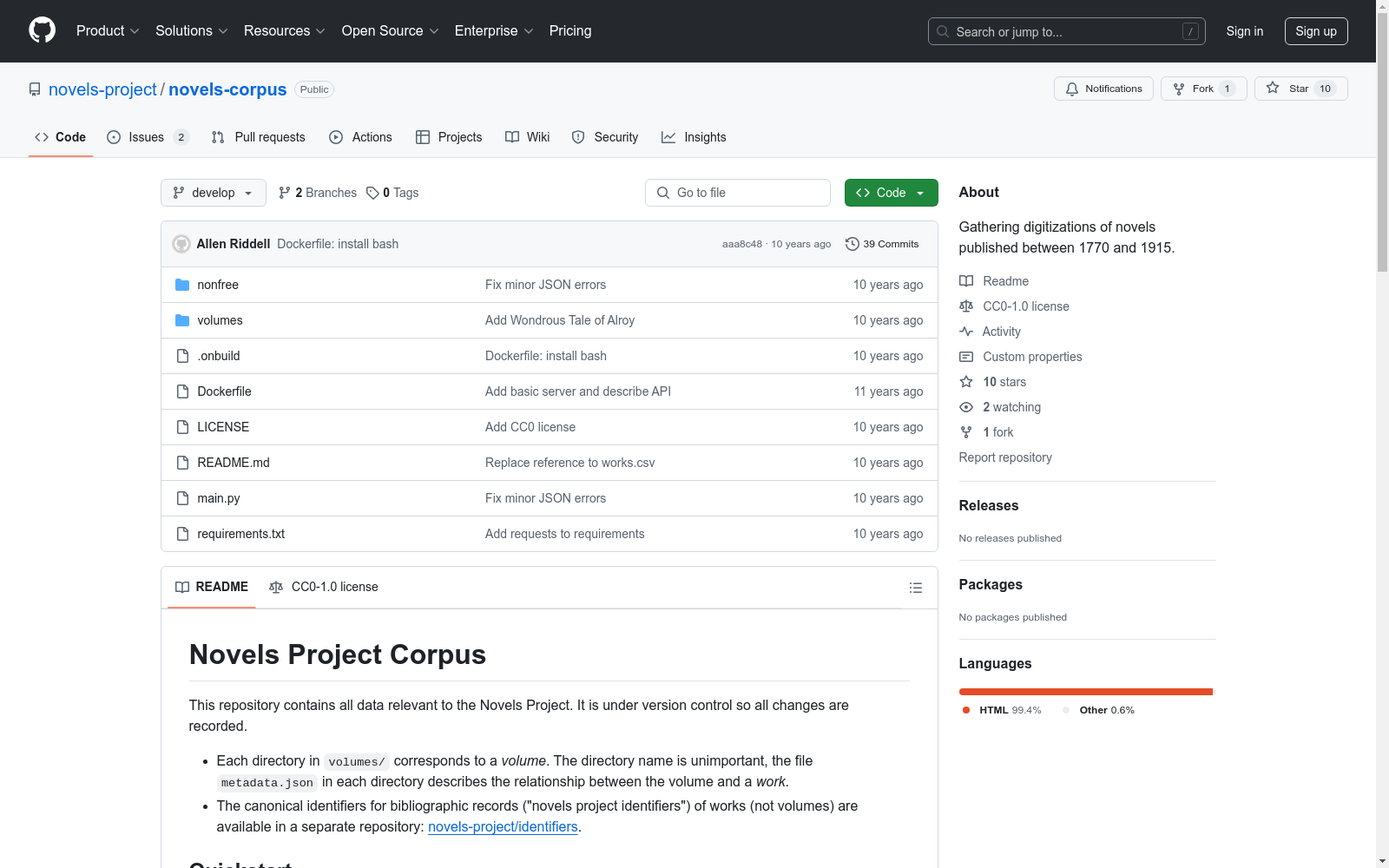The image size is (1389, 868).
Task: Open the volumes folder icon
Action: click(182, 320)
